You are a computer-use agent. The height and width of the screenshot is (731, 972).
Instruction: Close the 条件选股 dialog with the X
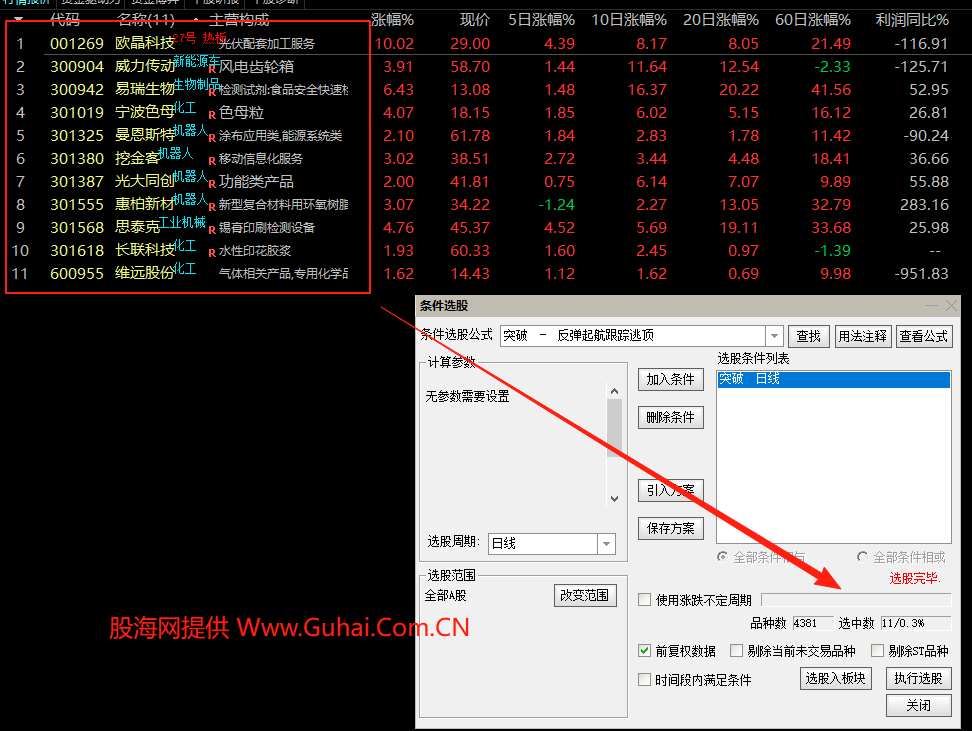tap(952, 306)
